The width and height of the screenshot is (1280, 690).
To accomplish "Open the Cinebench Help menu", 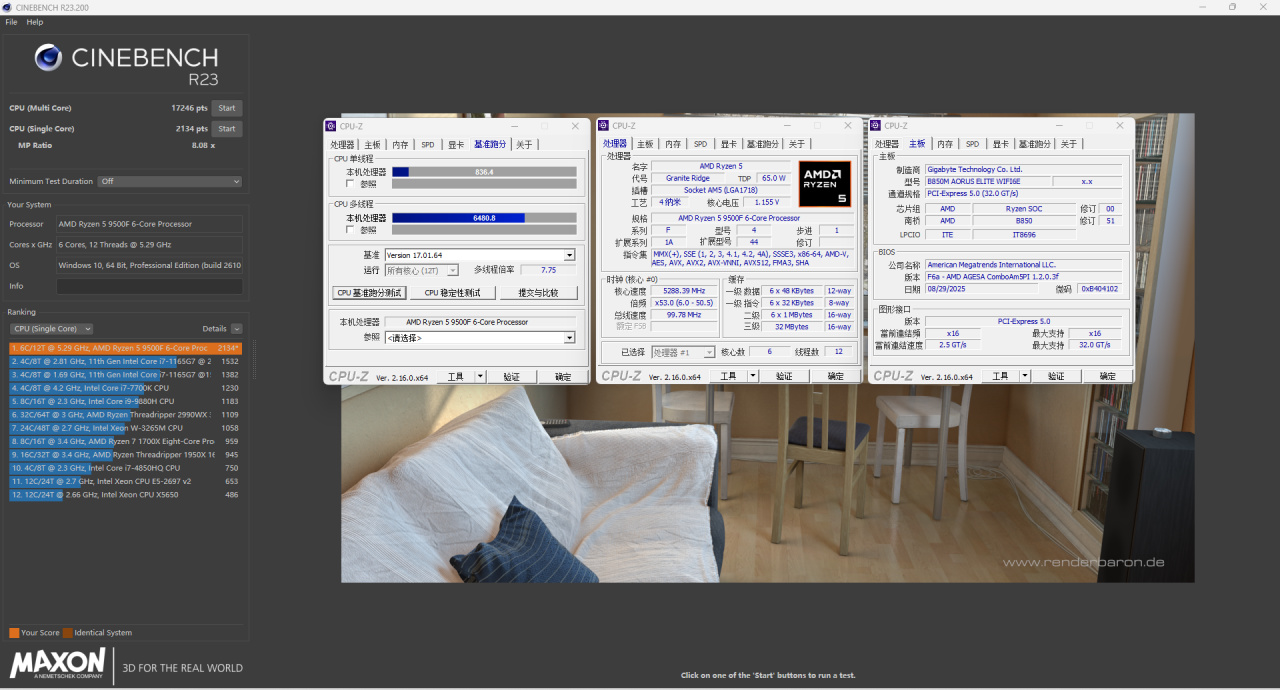I will tap(35, 22).
